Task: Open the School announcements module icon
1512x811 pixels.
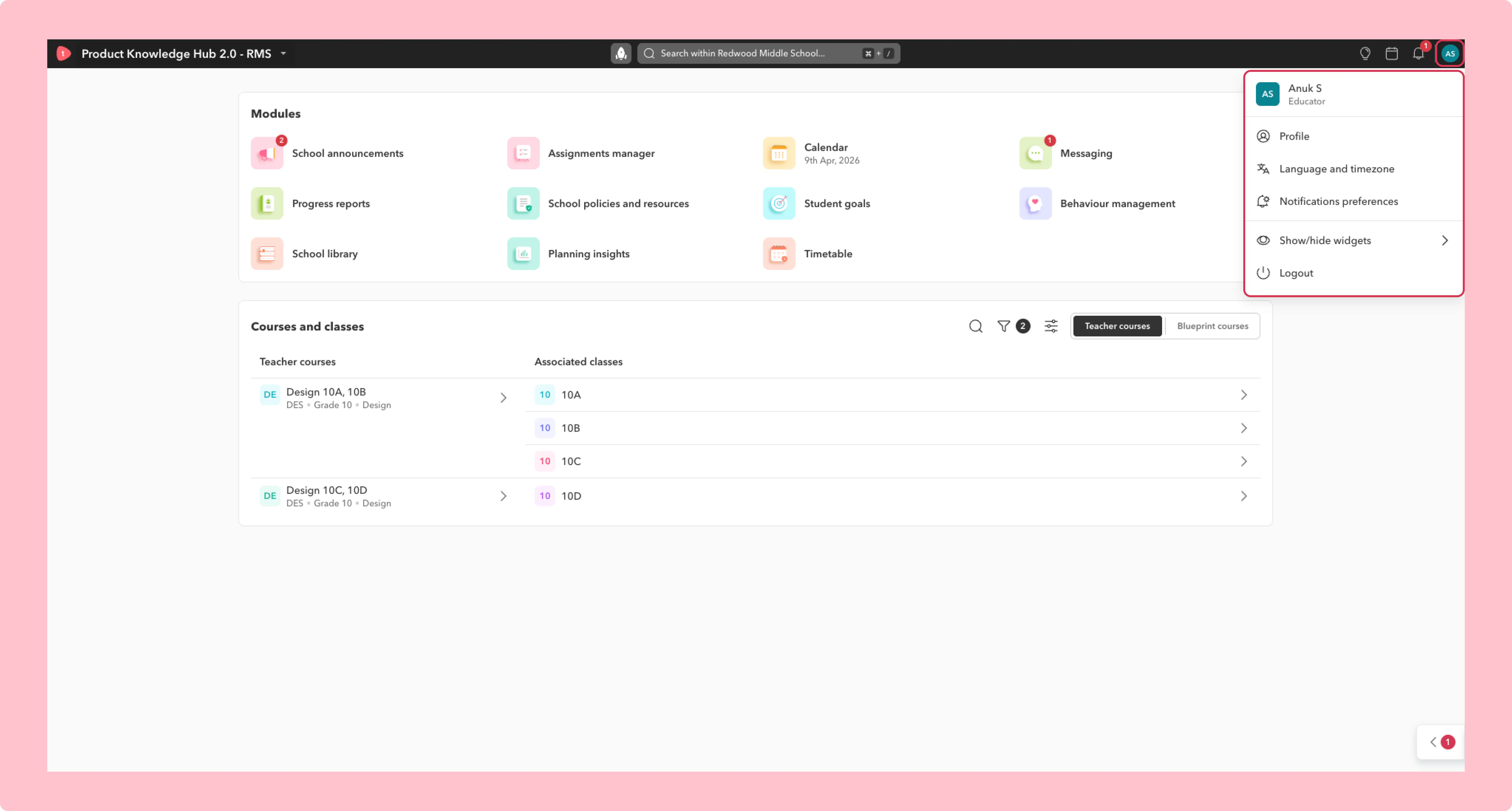Action: click(x=267, y=153)
